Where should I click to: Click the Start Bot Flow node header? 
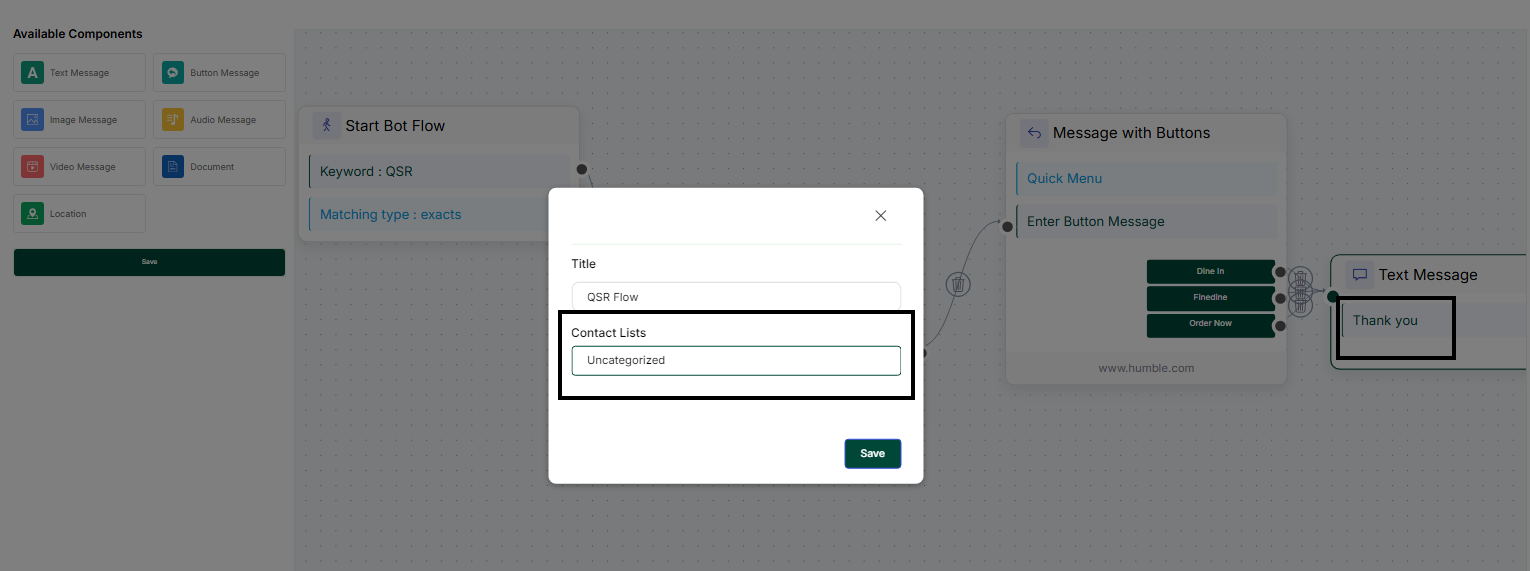(x=395, y=126)
